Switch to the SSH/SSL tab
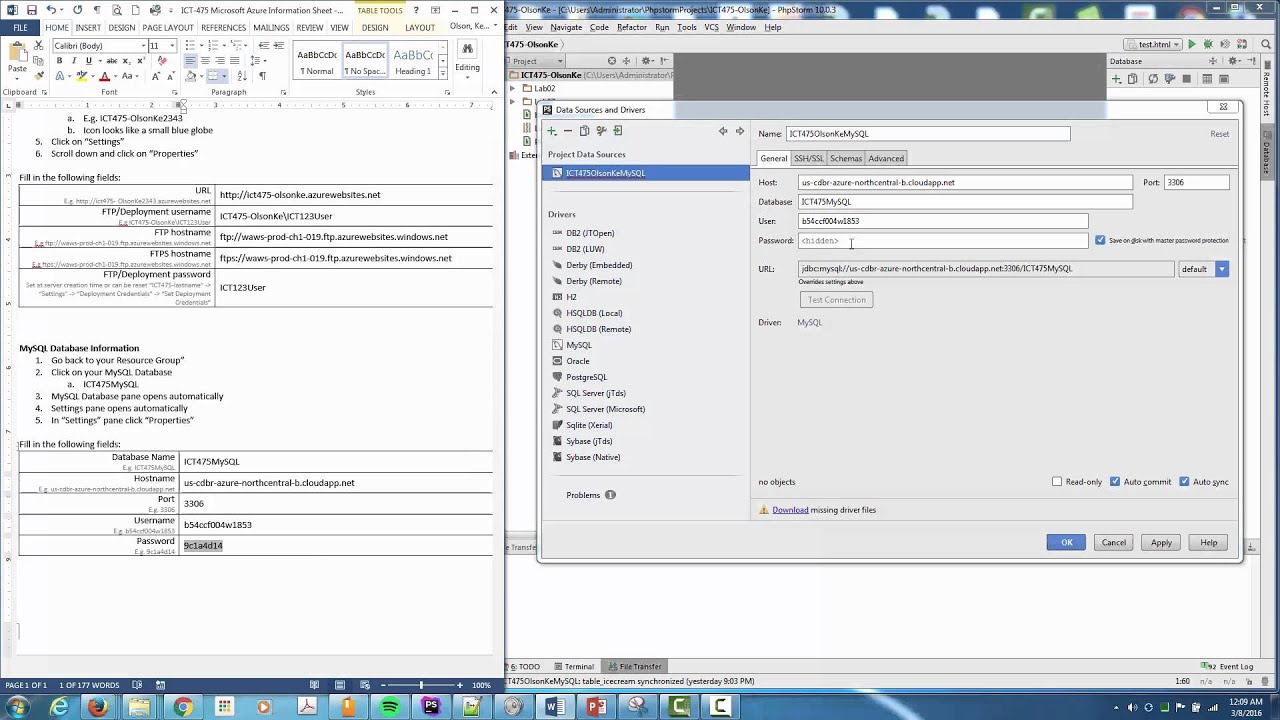Viewport: 1280px width, 720px height. pyautogui.click(x=808, y=158)
